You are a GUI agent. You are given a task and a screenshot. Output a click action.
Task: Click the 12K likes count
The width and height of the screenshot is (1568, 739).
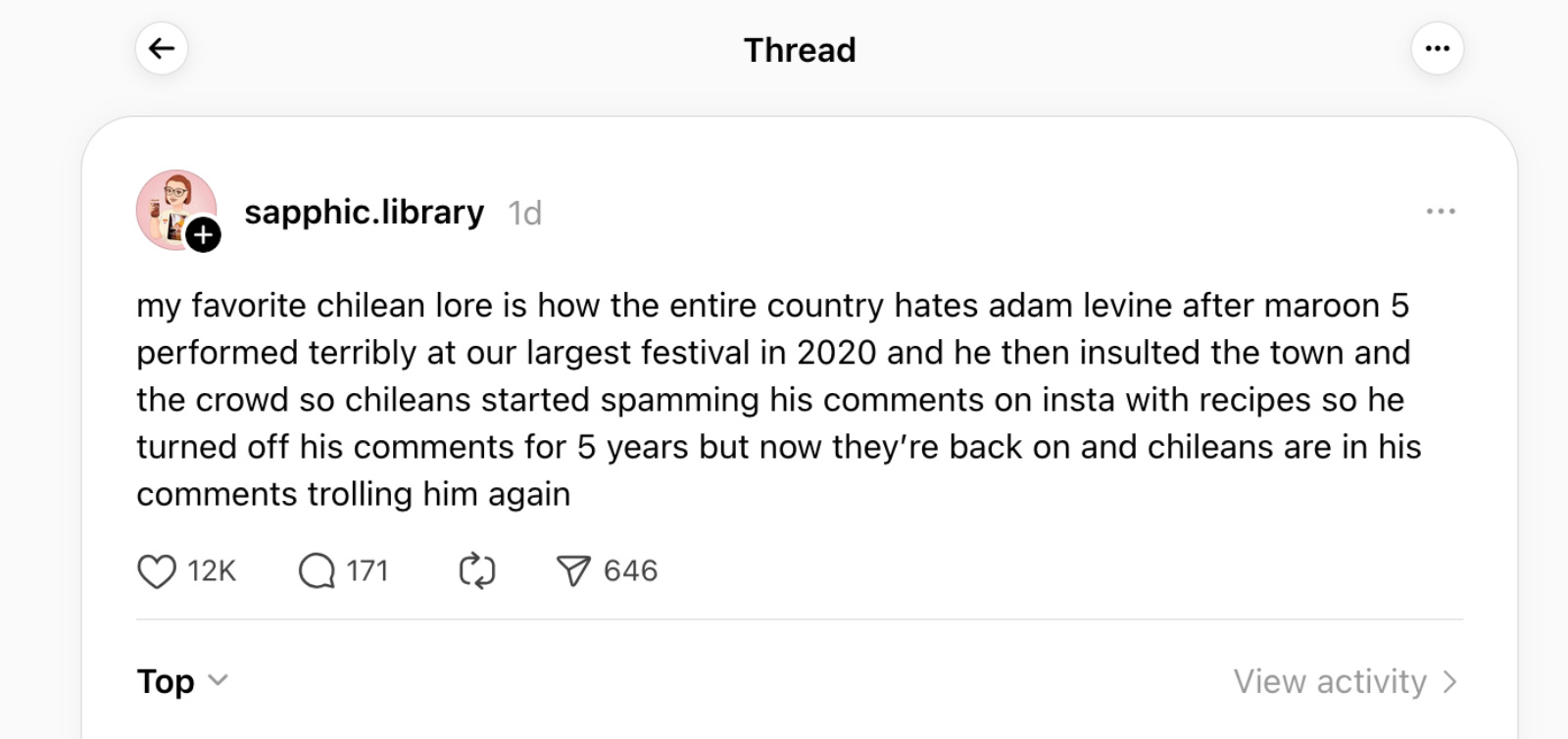pyautogui.click(x=212, y=570)
